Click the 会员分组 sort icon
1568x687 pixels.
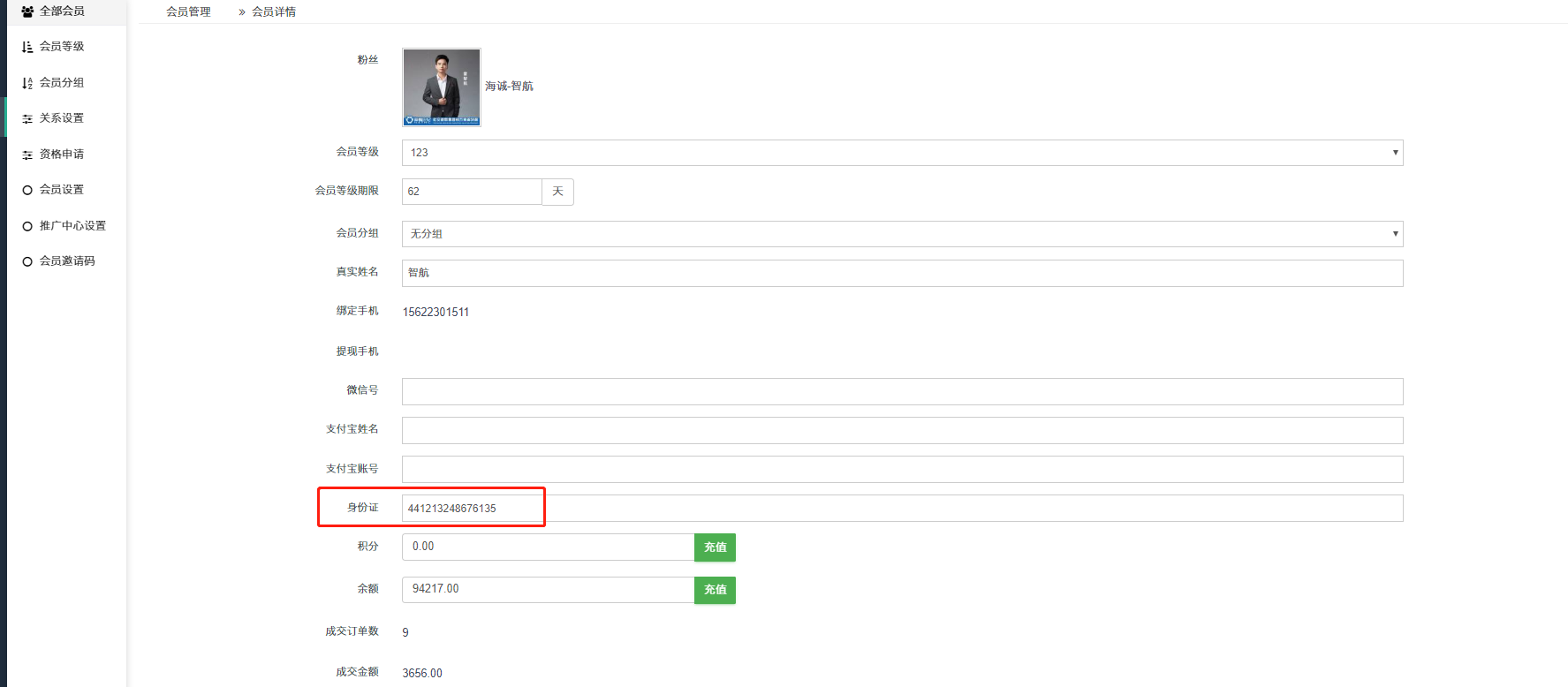(27, 83)
